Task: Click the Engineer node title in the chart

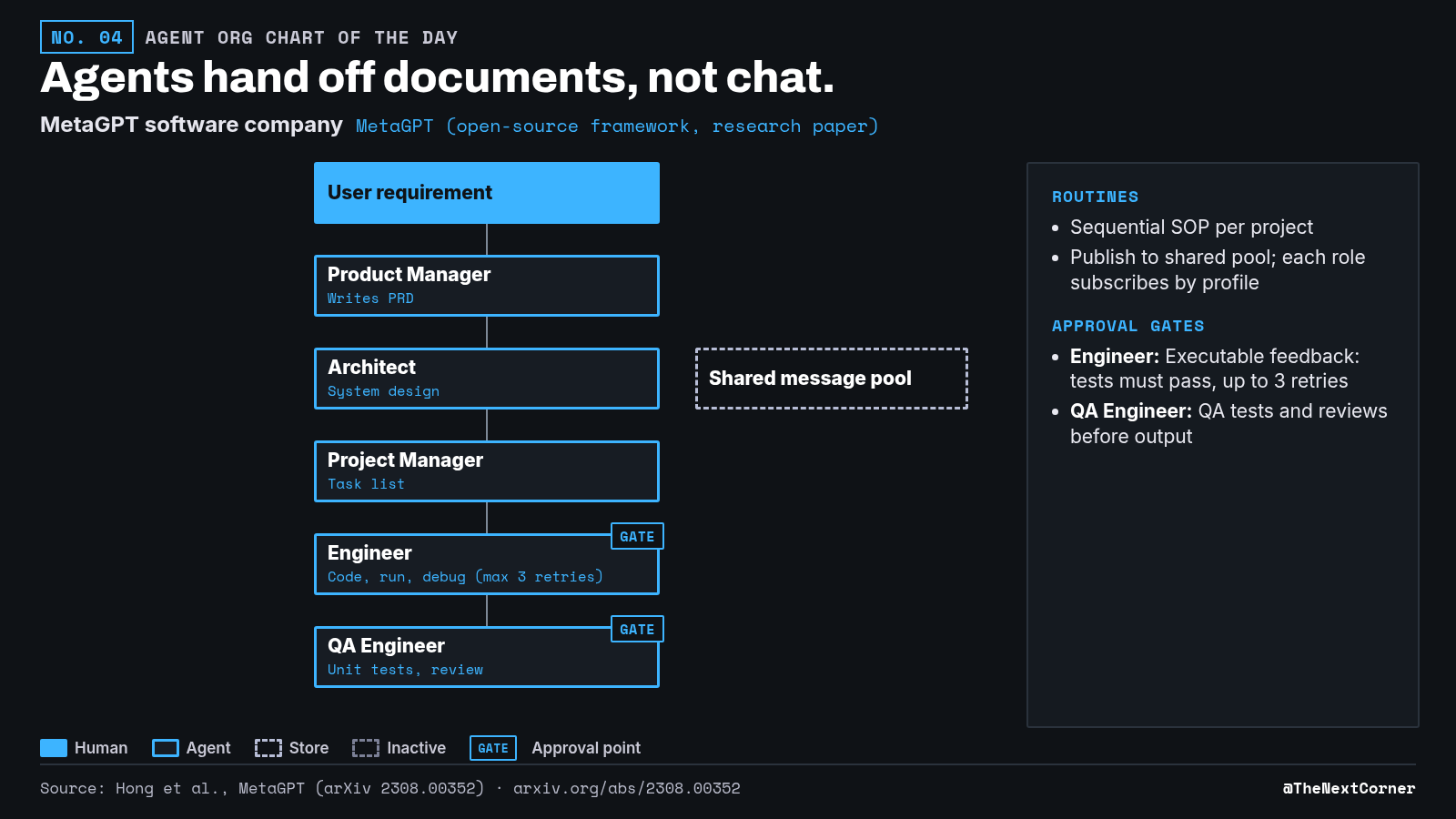Action: coord(369,552)
